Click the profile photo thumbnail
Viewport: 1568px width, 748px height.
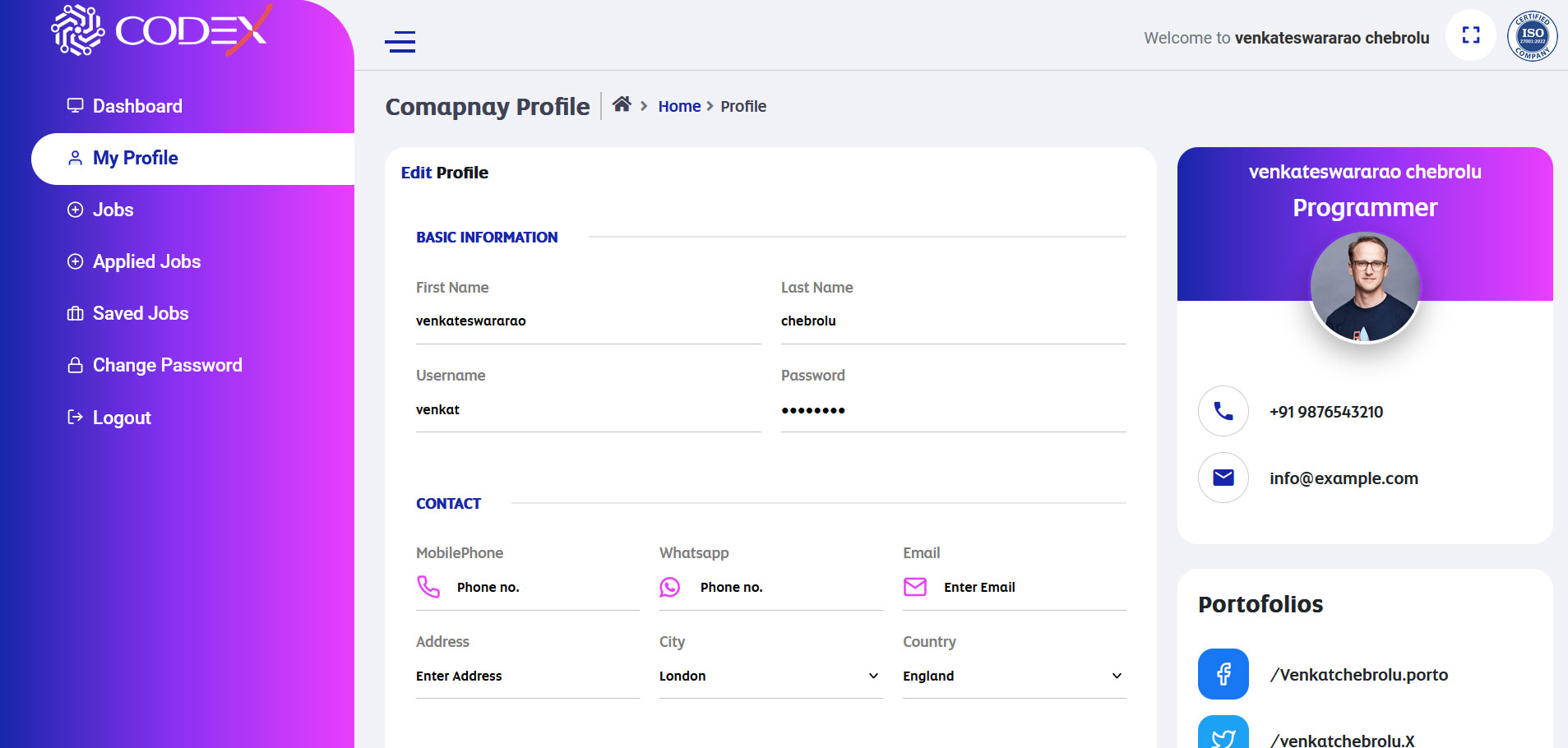click(x=1365, y=287)
